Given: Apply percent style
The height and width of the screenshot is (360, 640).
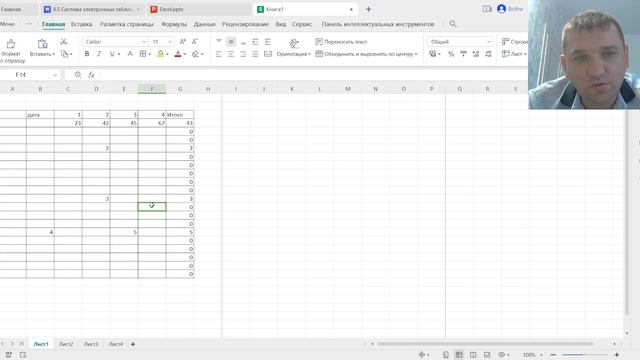Looking at the screenshot, I should click(451, 54).
